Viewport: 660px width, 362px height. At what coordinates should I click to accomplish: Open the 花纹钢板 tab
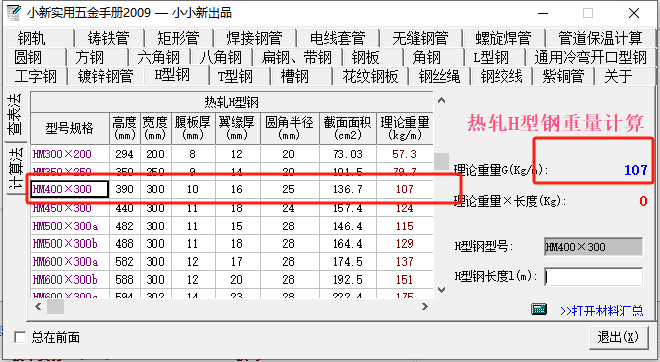(x=370, y=76)
